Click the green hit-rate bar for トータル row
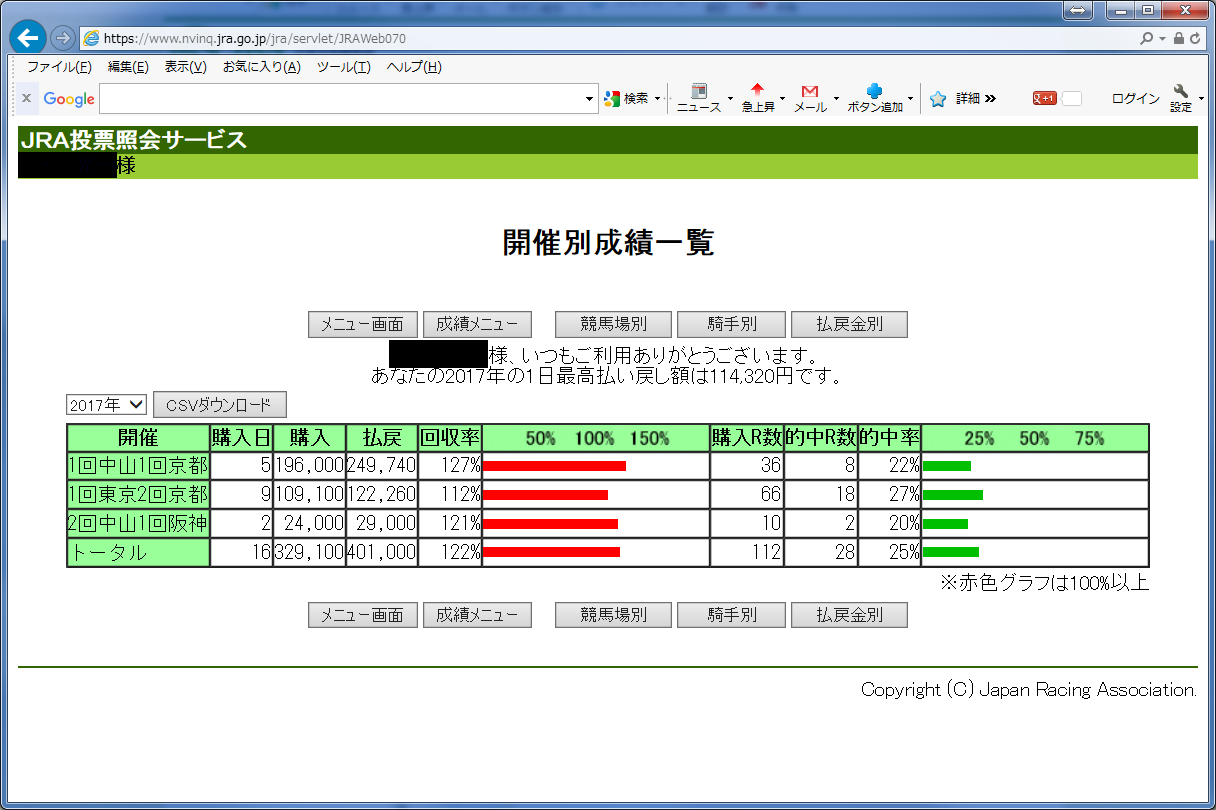 click(x=950, y=552)
